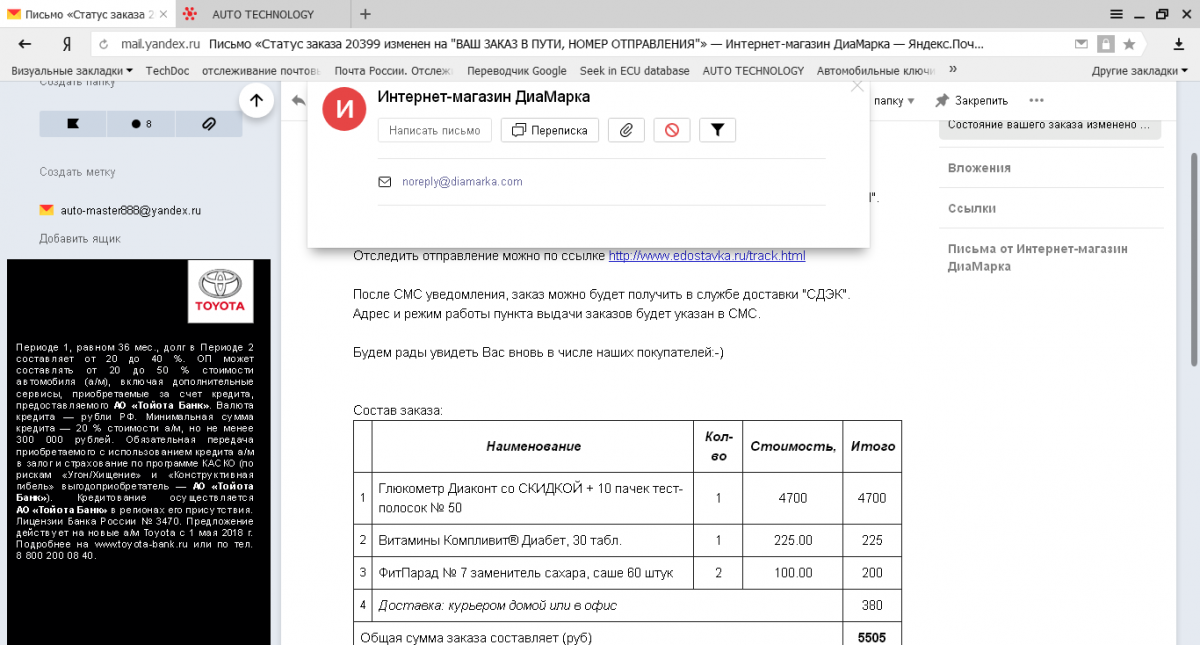Click the lock protection icon in address bar
Screen dimensions: 1200x645
tap(1105, 44)
